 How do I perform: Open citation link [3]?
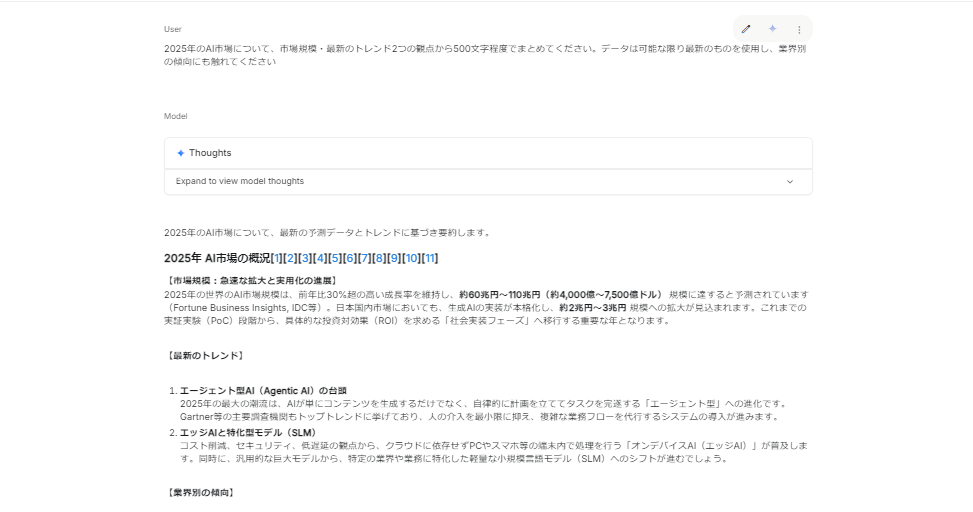[x=306, y=258]
